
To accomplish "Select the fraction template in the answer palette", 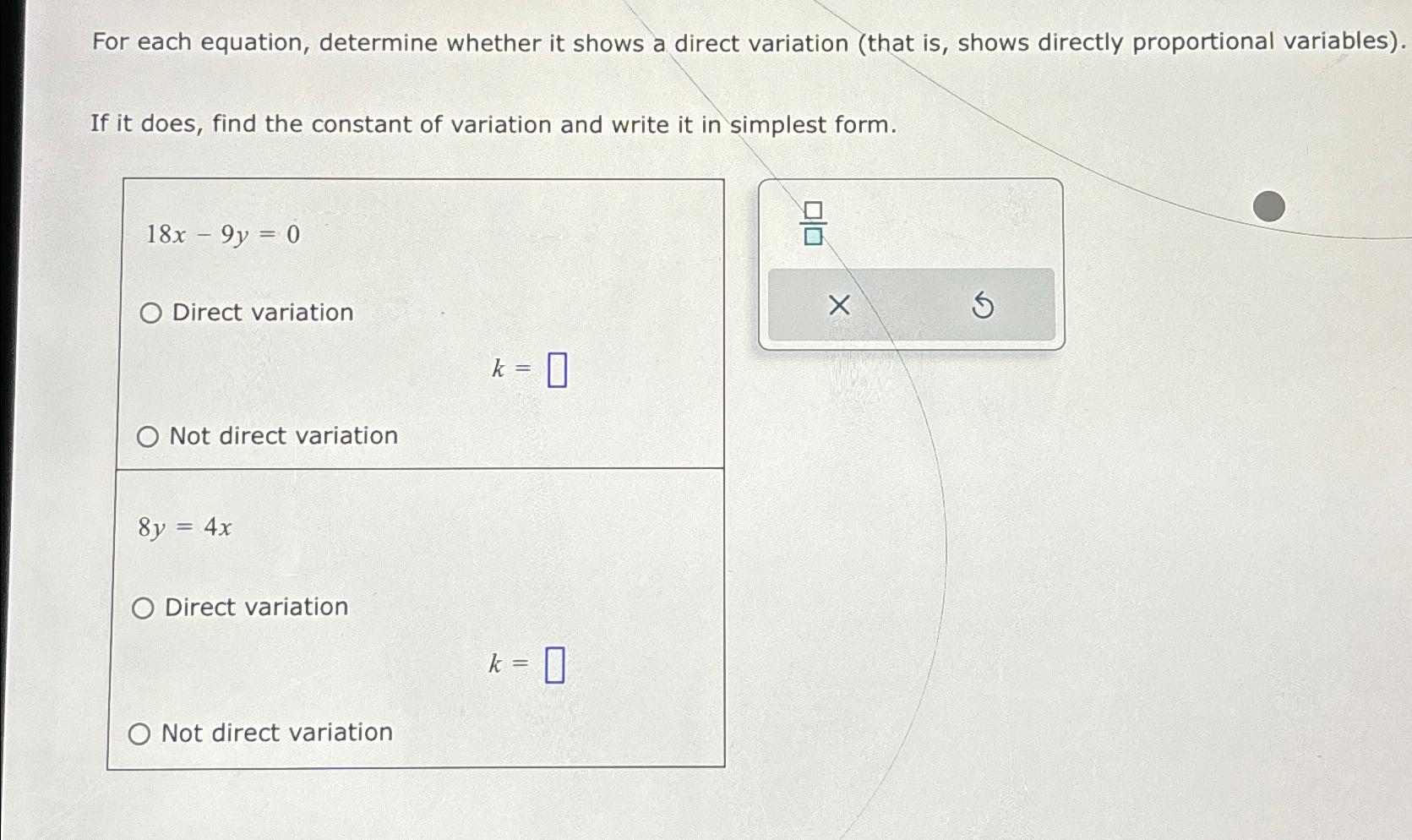I will pos(811,221).
